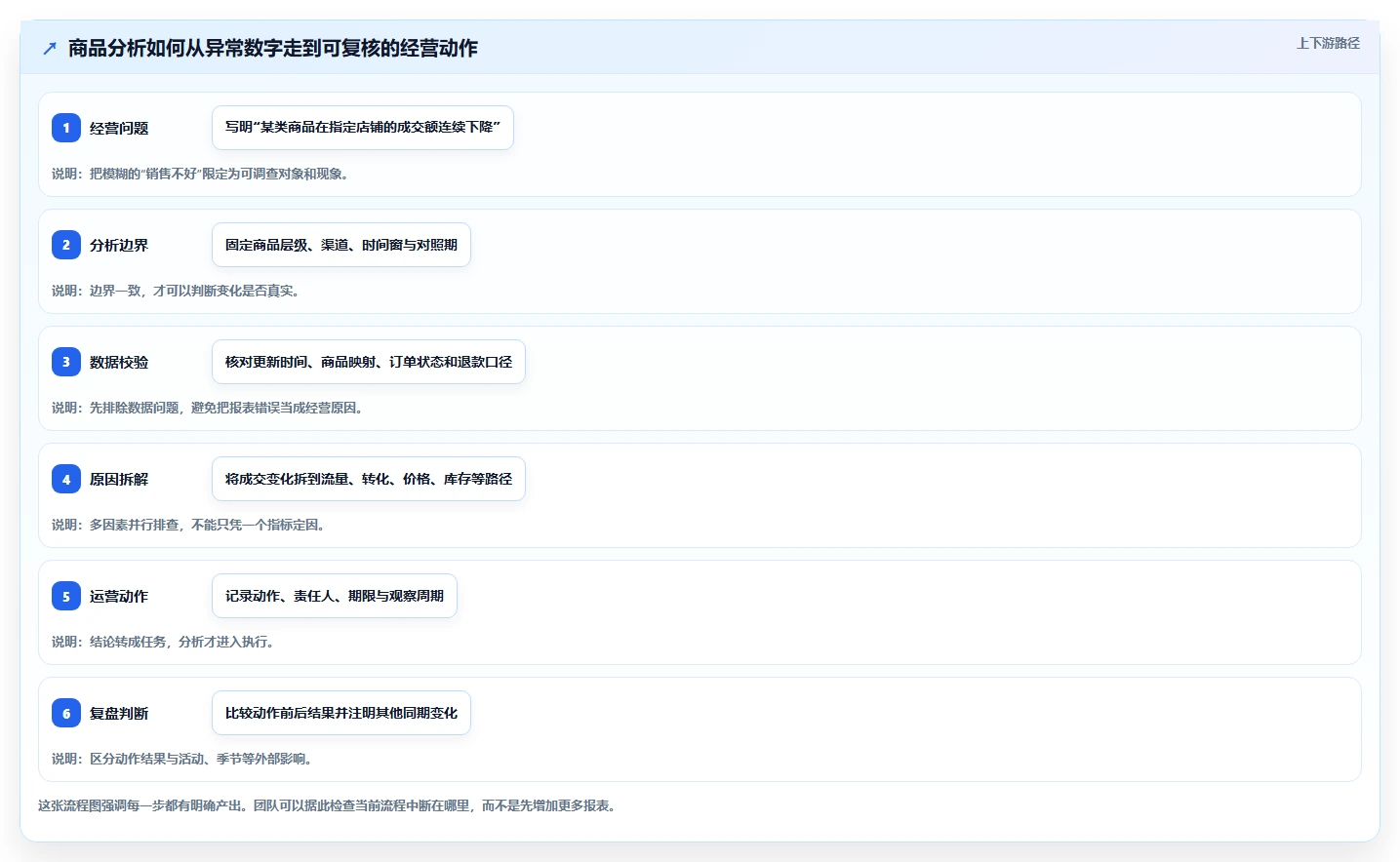The height and width of the screenshot is (862, 1400).
Task: Click the note 区分动作结果与活动、季节等外部影响
Action: tap(182, 759)
